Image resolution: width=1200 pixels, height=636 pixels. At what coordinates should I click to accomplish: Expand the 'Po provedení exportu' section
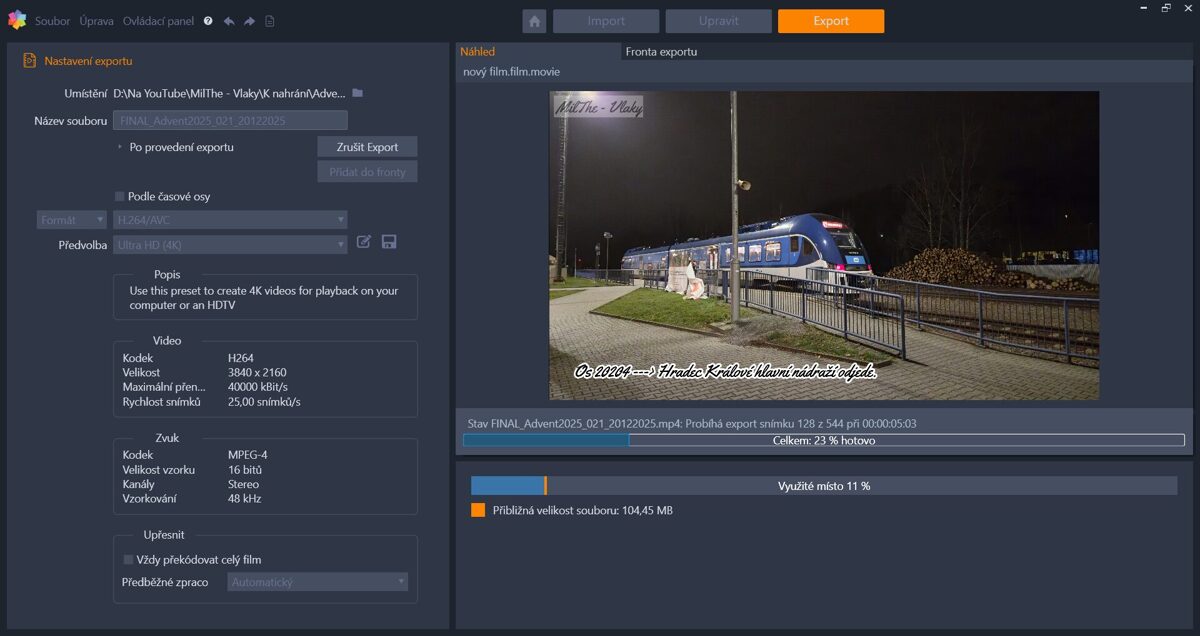point(120,147)
